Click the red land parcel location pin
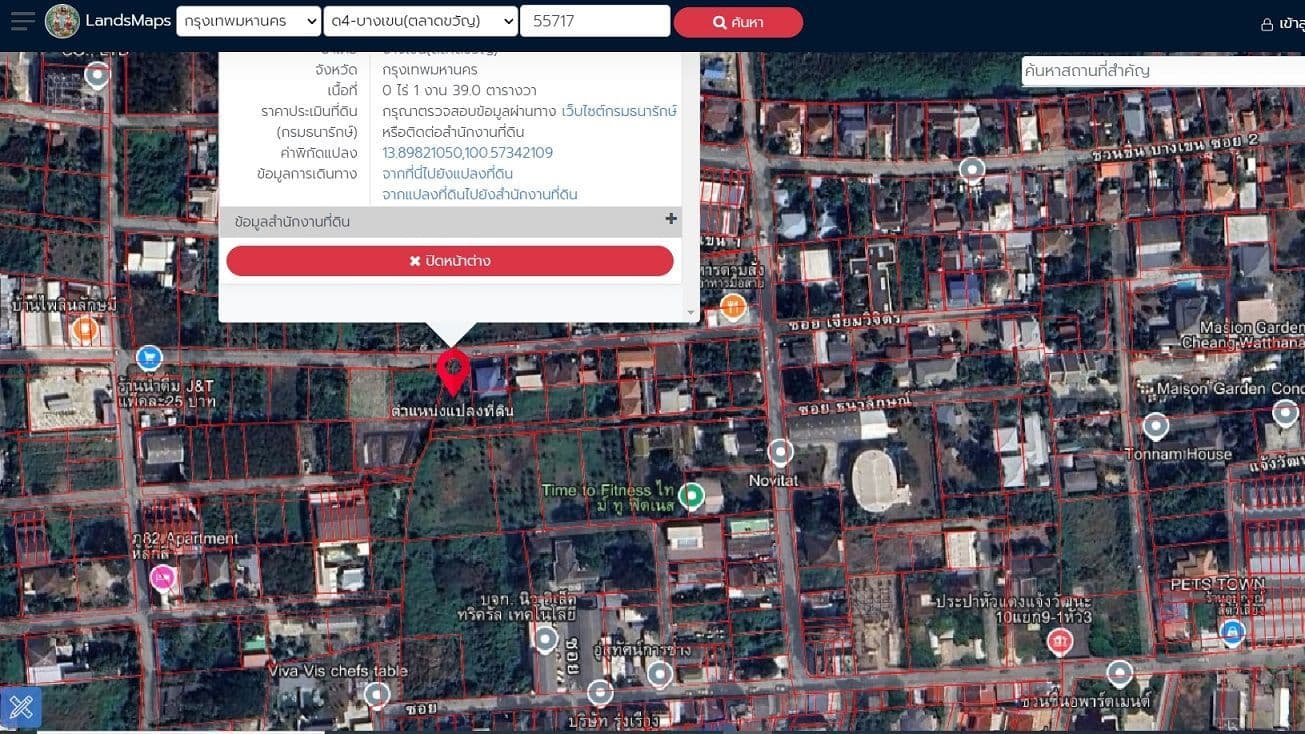 coord(453,372)
